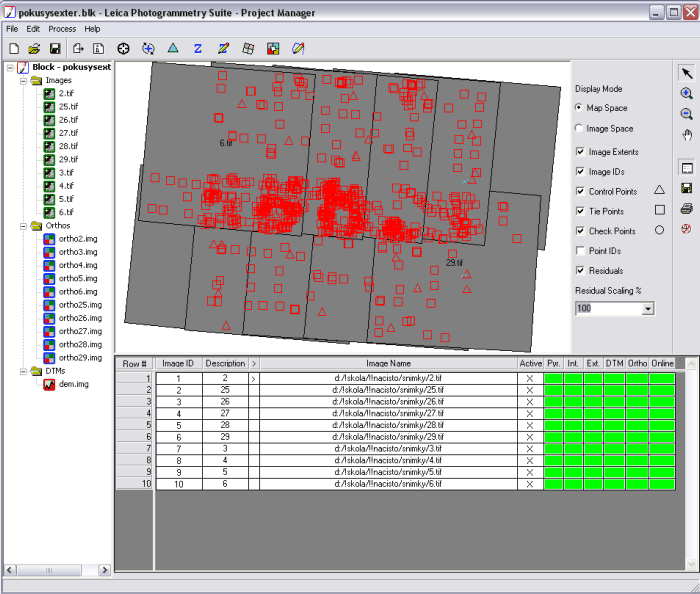Save the block file with the disk icon
700x594 pixels.
pos(55,49)
